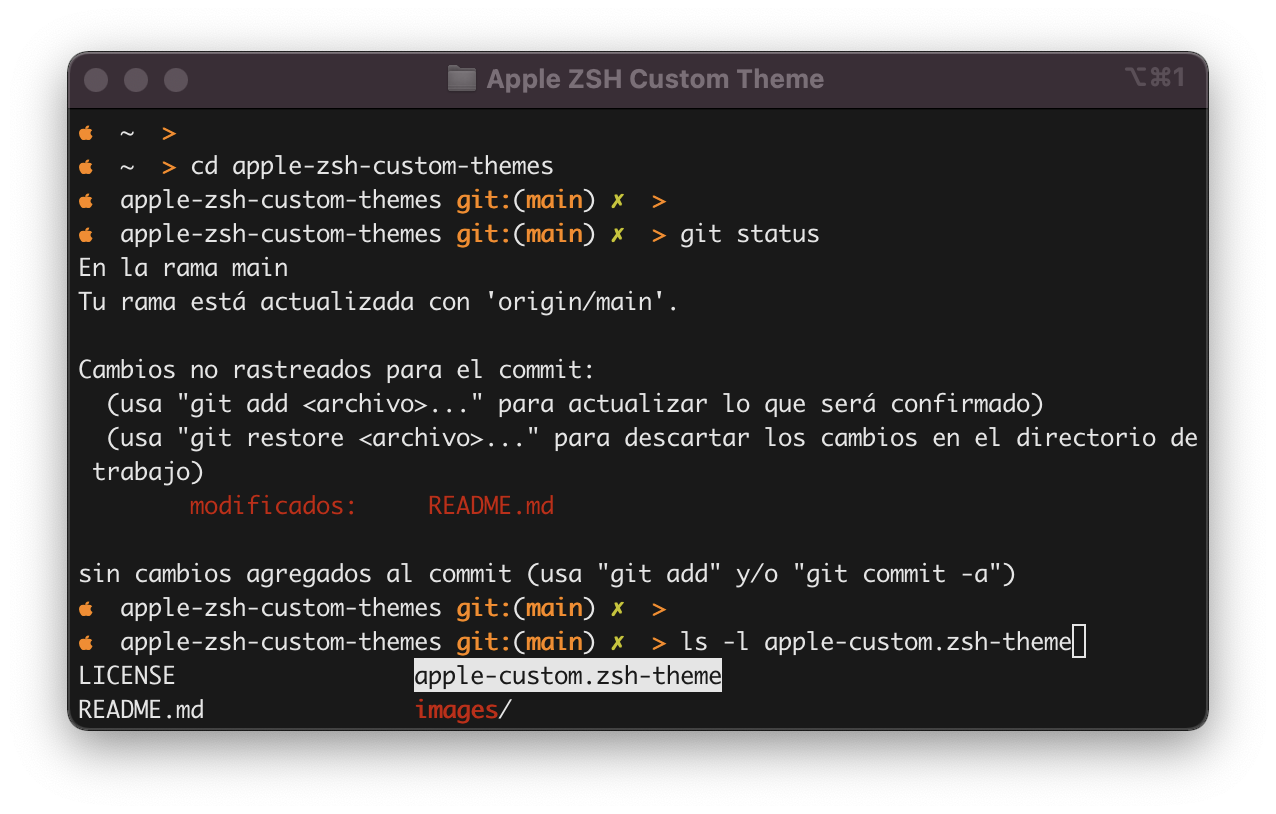Image resolution: width=1276 pixels, height=814 pixels.
Task: Click the "Tu rama está actualizada con 'origin/main'" line
Action: (379, 302)
